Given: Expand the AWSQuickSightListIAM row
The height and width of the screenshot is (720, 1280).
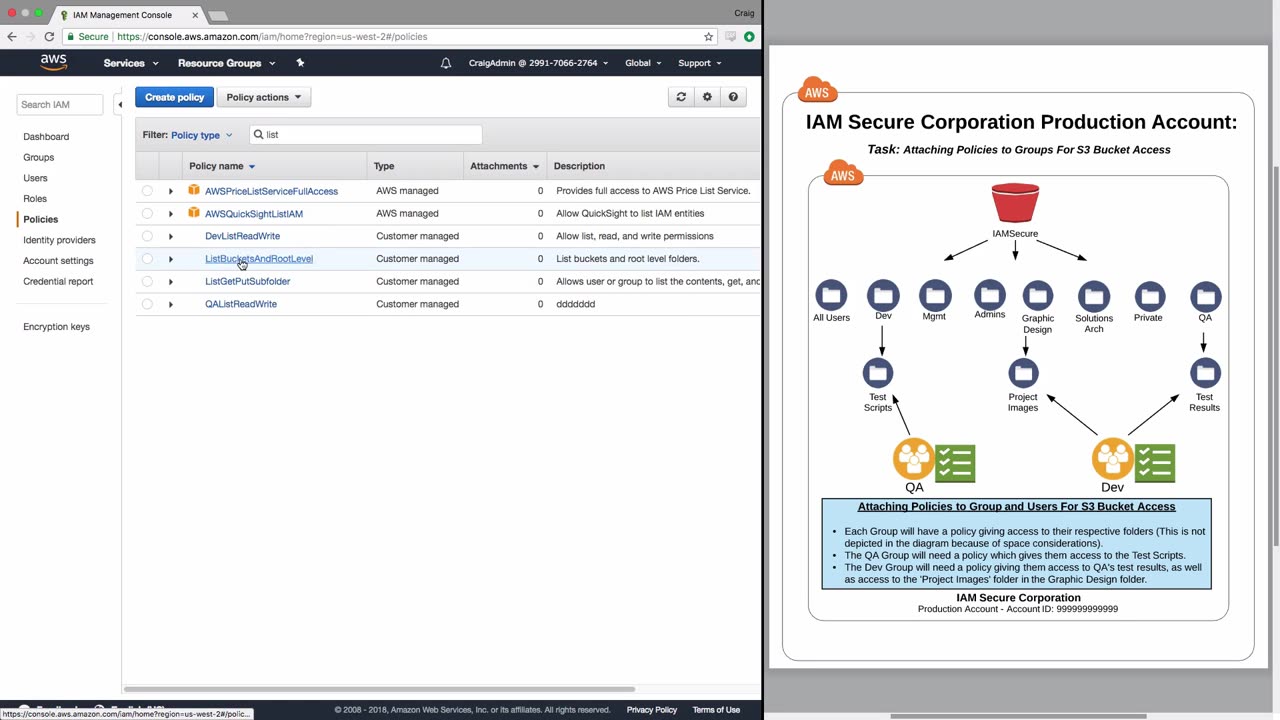Looking at the screenshot, I should pyautogui.click(x=171, y=214).
